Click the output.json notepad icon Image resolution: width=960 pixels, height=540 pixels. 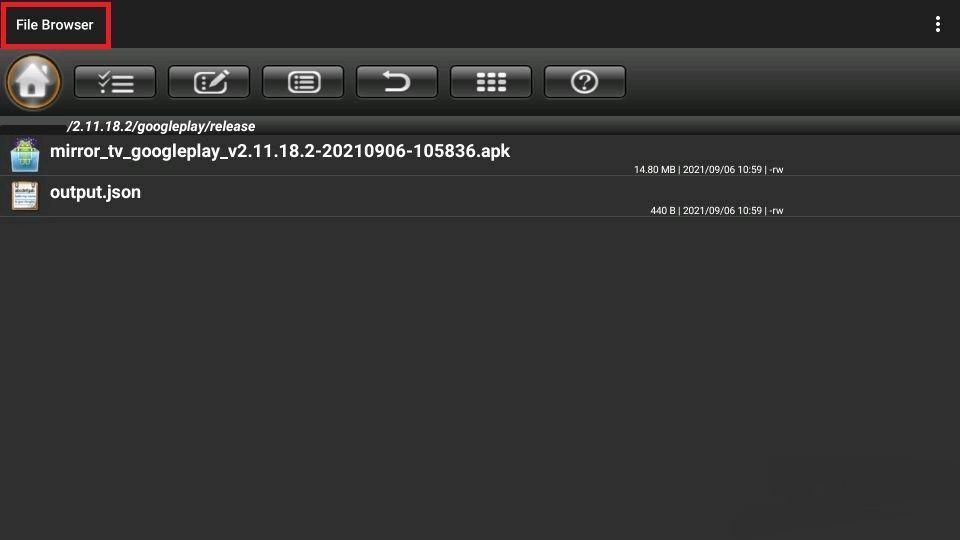[25, 196]
